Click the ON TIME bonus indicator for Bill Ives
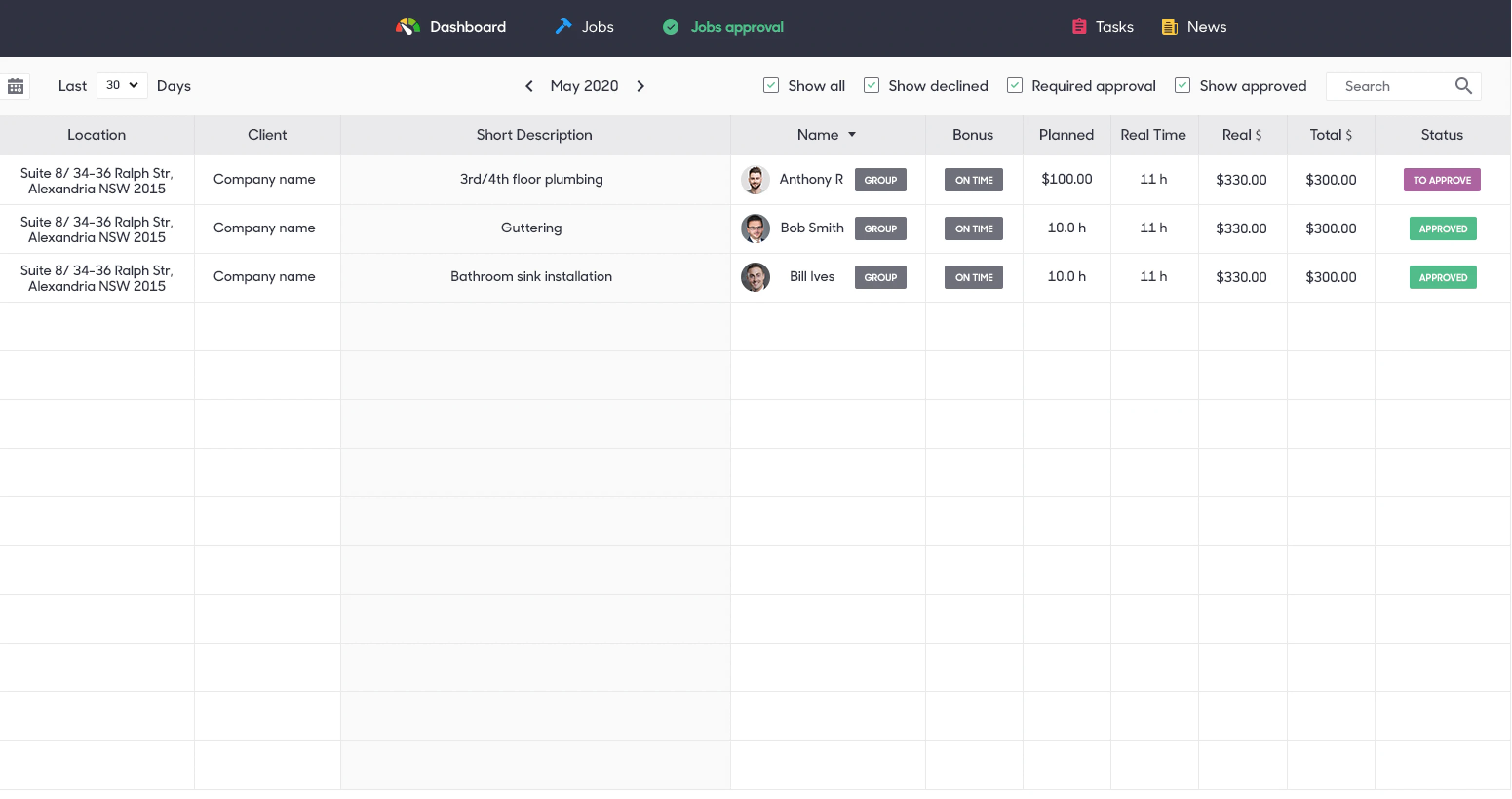The width and height of the screenshot is (1512, 799). [x=973, y=277]
